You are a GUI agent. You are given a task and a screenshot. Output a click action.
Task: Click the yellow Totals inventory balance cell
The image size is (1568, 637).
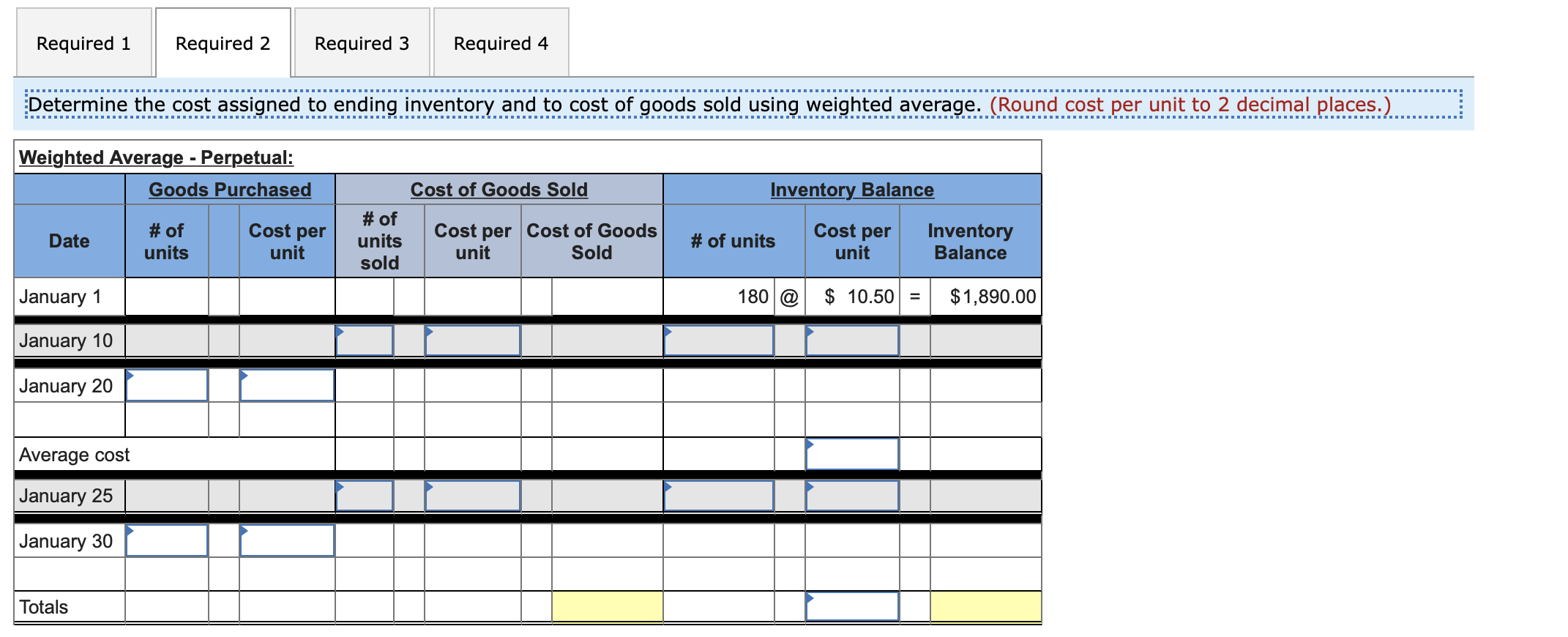pos(985,606)
